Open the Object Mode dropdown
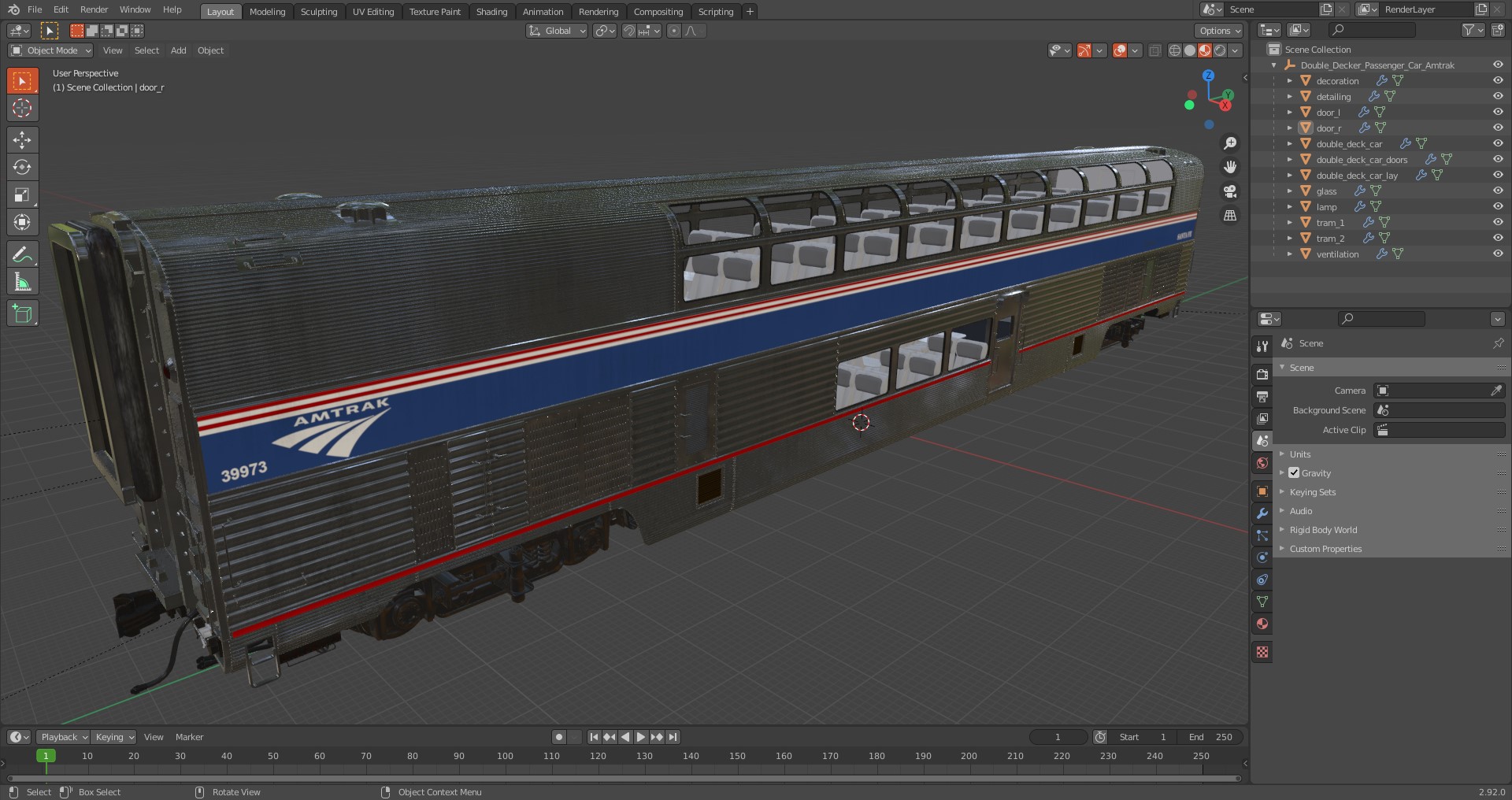 pyautogui.click(x=50, y=50)
